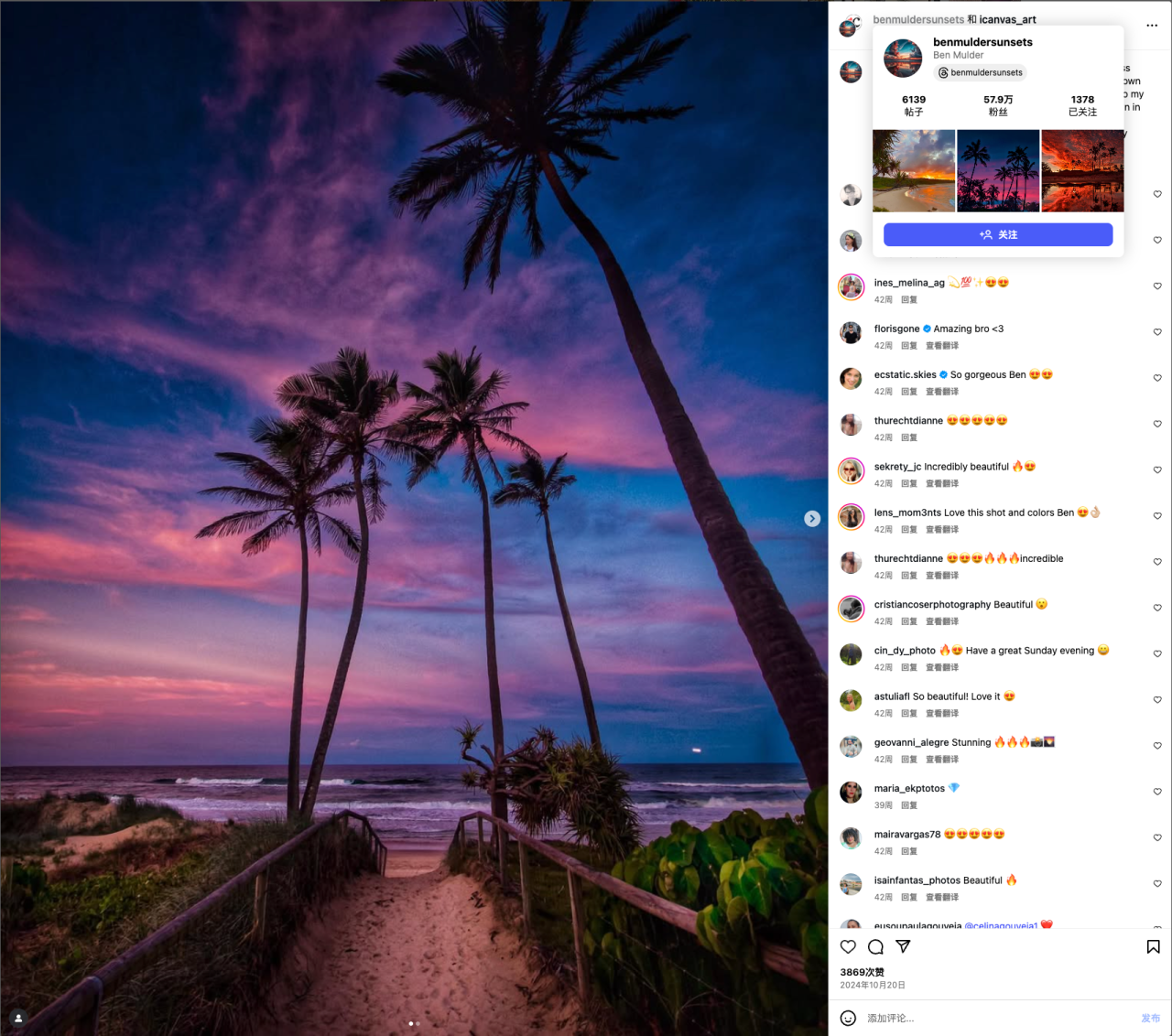
Task: Reply to ines_melina_ag's comment
Action: point(909,300)
